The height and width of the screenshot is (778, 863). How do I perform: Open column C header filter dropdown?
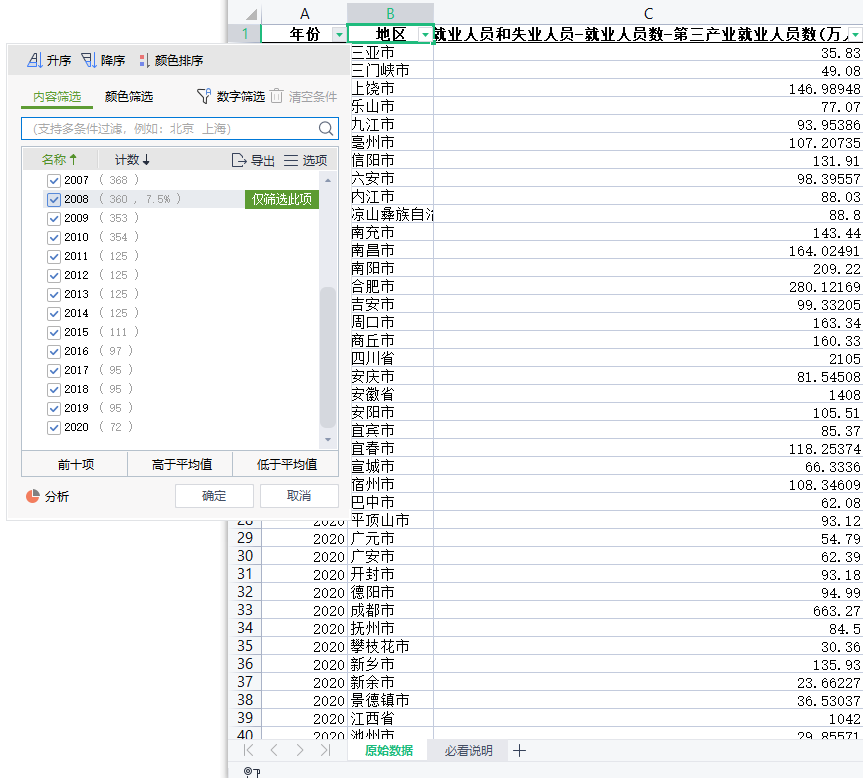(855, 35)
